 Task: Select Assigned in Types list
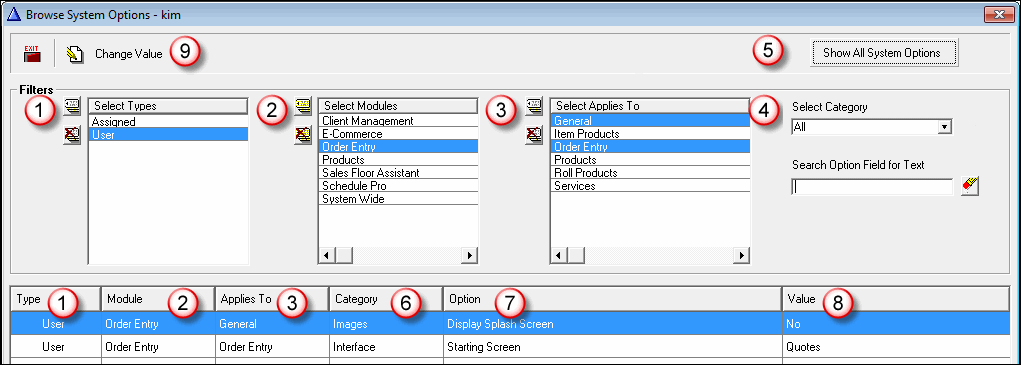coord(168,121)
